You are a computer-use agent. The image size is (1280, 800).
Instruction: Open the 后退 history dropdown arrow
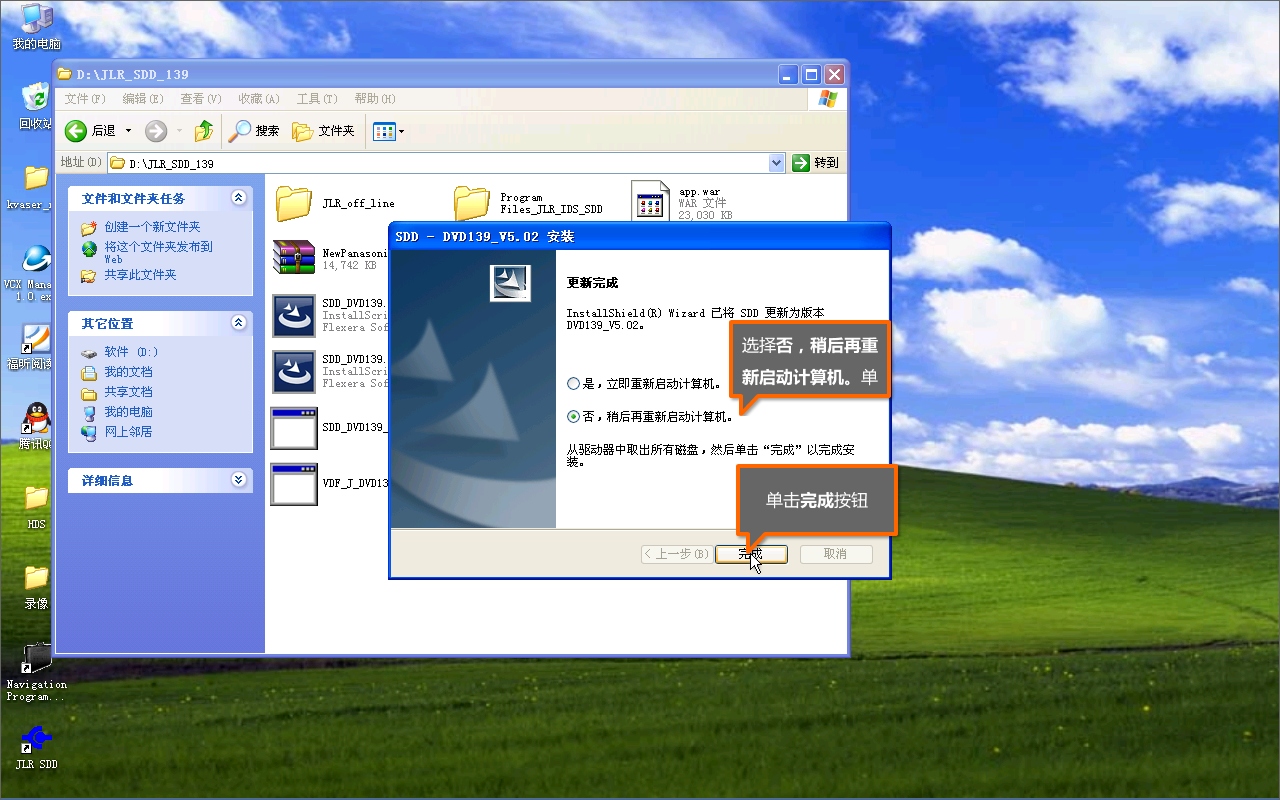coord(128,131)
